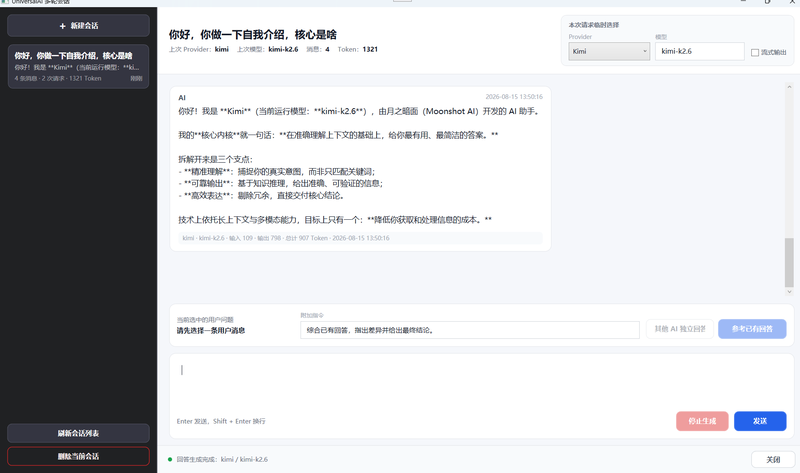This screenshot has width=800, height=473.
Task: Click the AI sender label on the message
Action: pos(182,97)
